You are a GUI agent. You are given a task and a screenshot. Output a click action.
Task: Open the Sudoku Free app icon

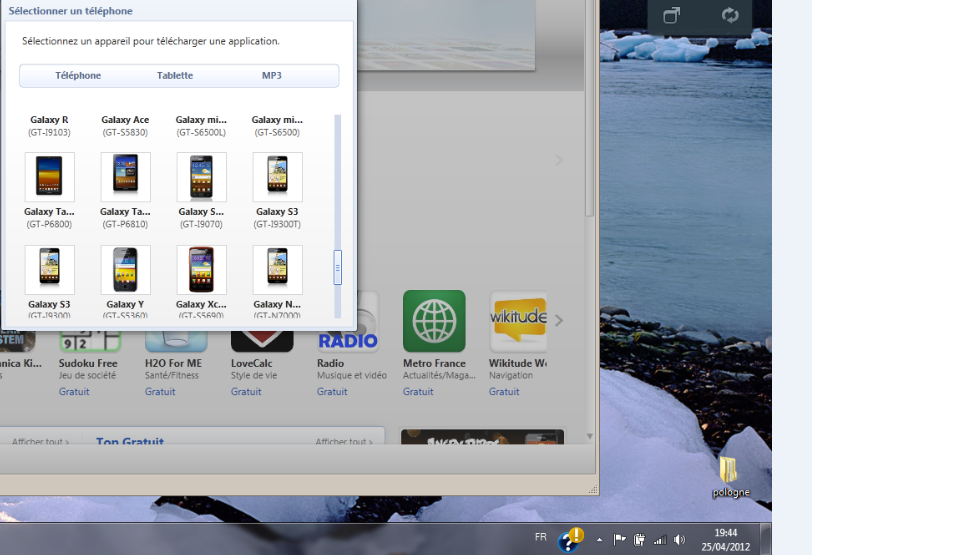click(90, 341)
